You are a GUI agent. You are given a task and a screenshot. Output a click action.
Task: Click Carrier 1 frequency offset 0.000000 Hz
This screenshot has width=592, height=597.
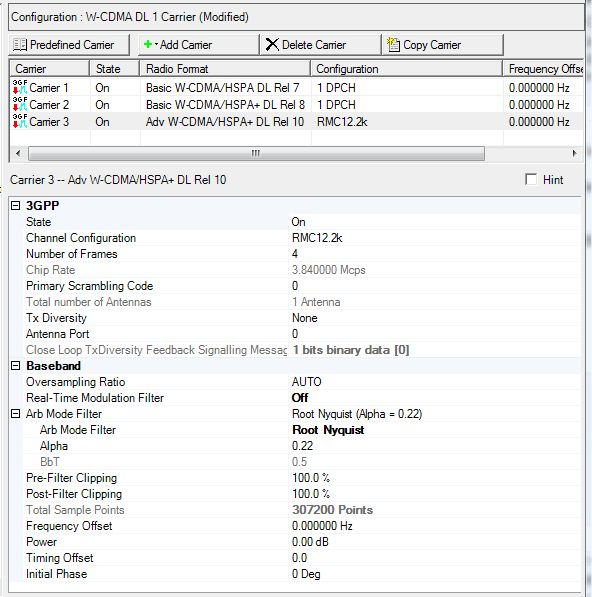539,88
